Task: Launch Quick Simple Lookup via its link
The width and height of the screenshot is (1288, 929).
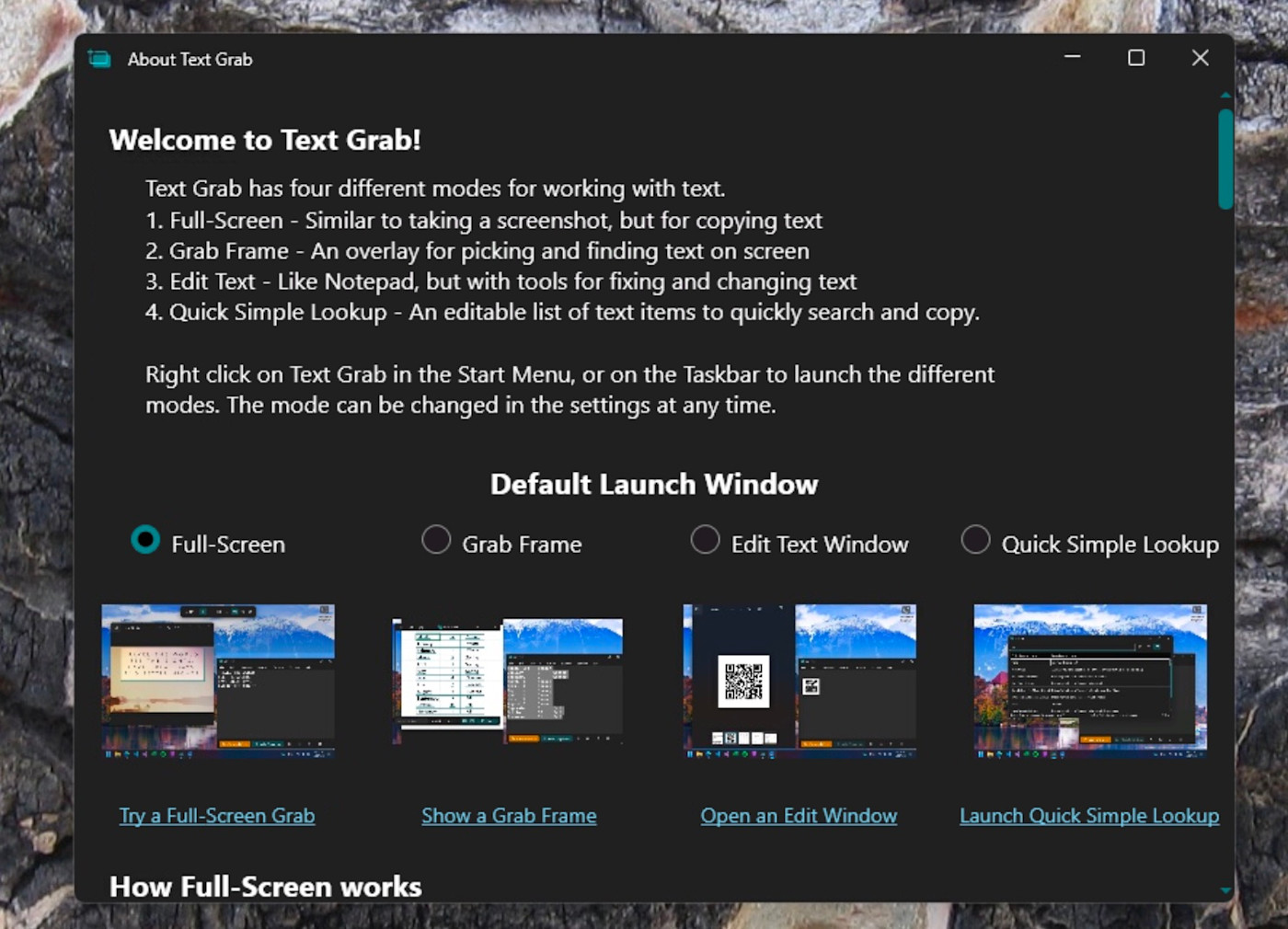Action: point(1089,816)
